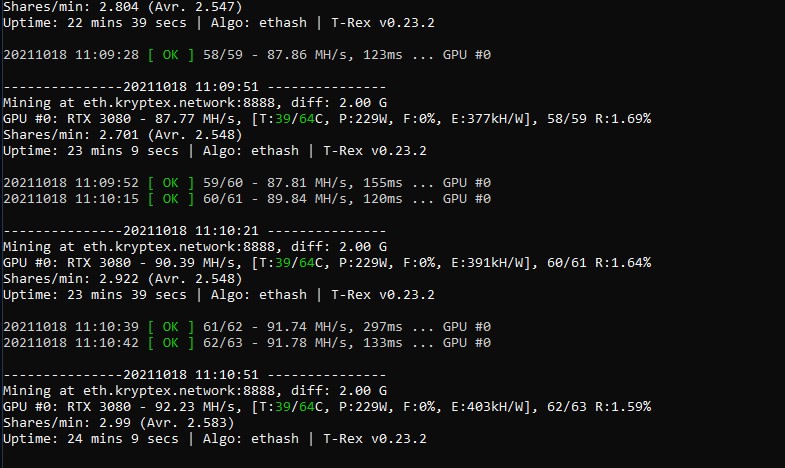Click the Uptime: 23 mins 39 secs line

point(219,295)
